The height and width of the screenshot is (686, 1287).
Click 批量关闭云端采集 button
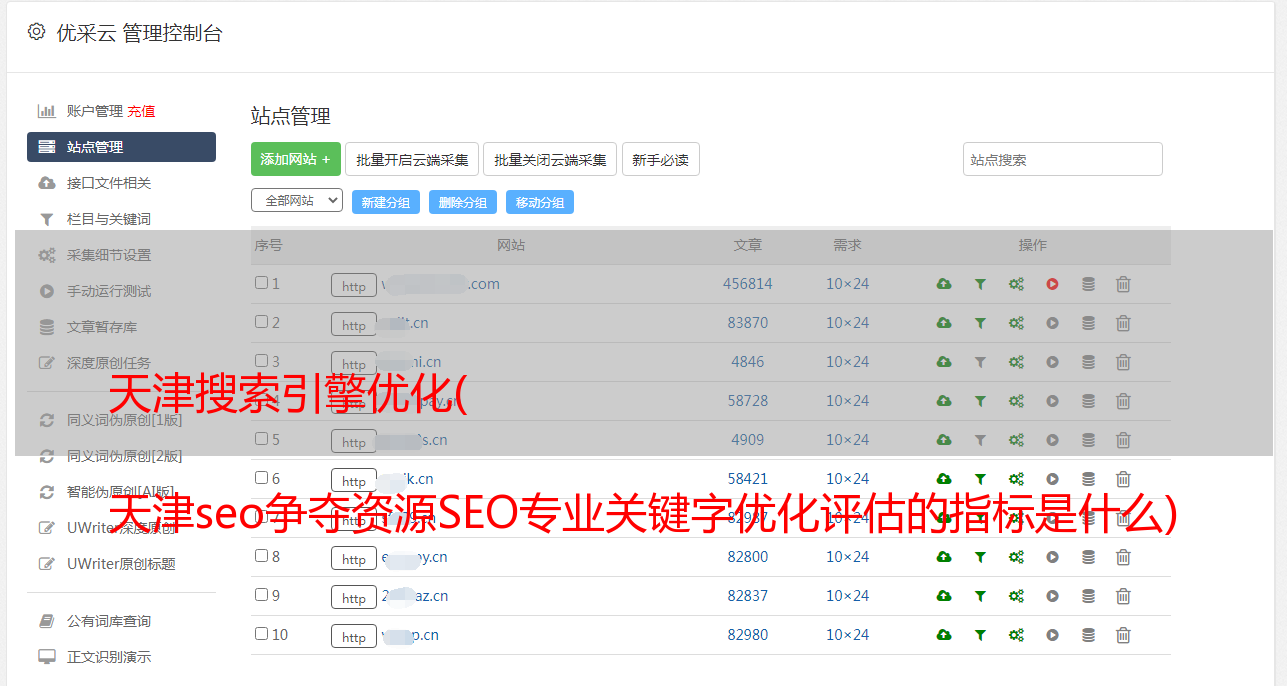pyautogui.click(x=550, y=159)
